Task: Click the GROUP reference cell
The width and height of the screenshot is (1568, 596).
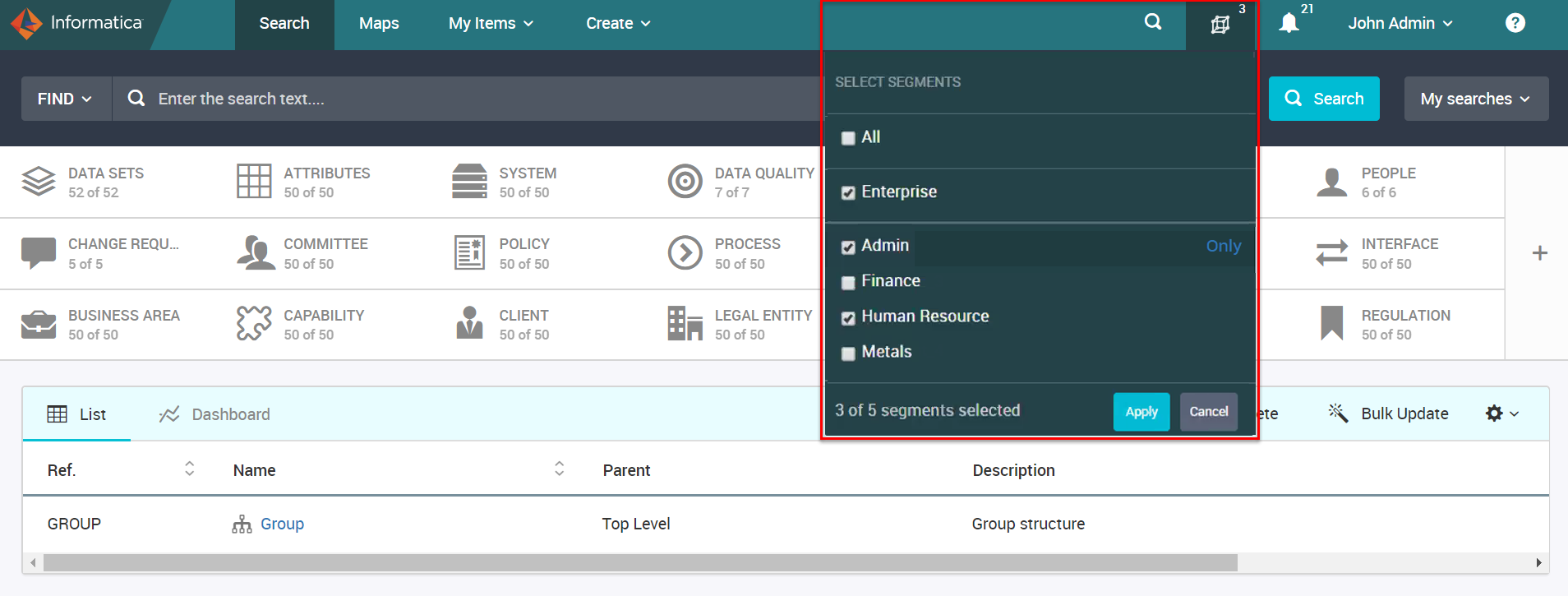Action: pyautogui.click(x=74, y=524)
